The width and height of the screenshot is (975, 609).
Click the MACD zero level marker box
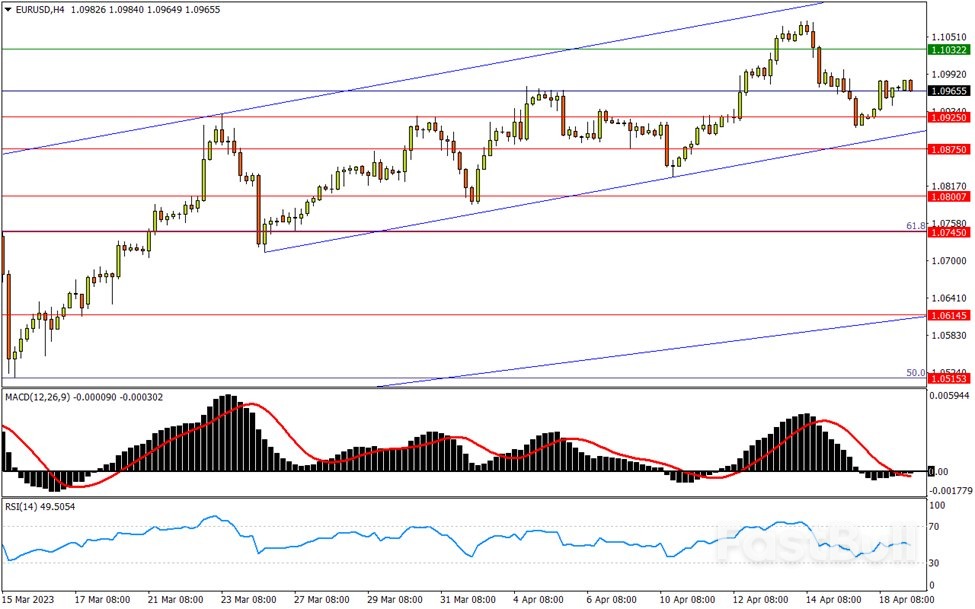940,471
